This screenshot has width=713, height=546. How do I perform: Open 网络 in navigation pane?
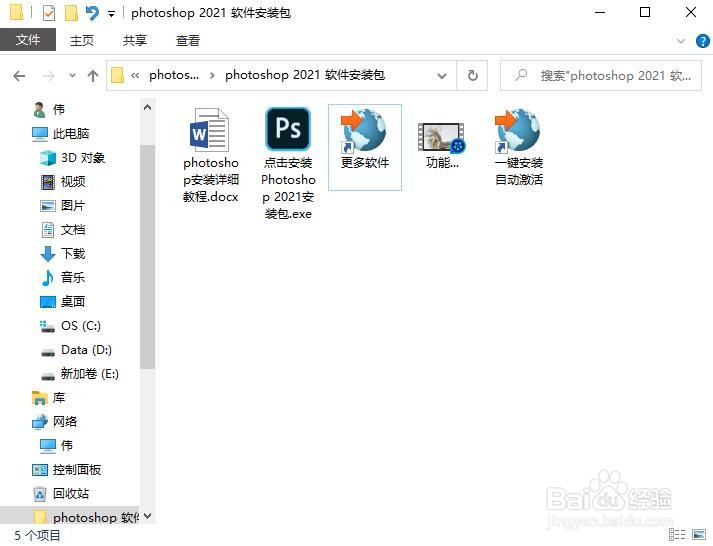(x=55, y=422)
